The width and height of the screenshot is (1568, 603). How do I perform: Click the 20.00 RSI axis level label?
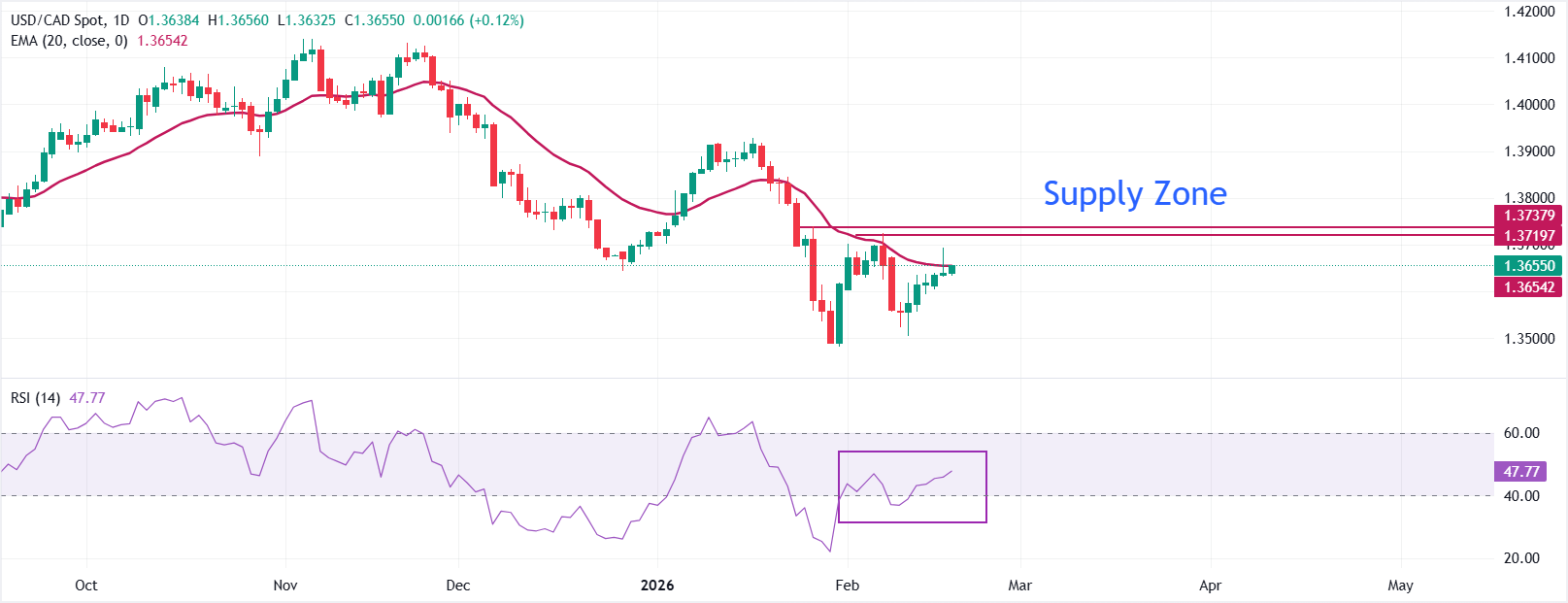pos(1521,558)
